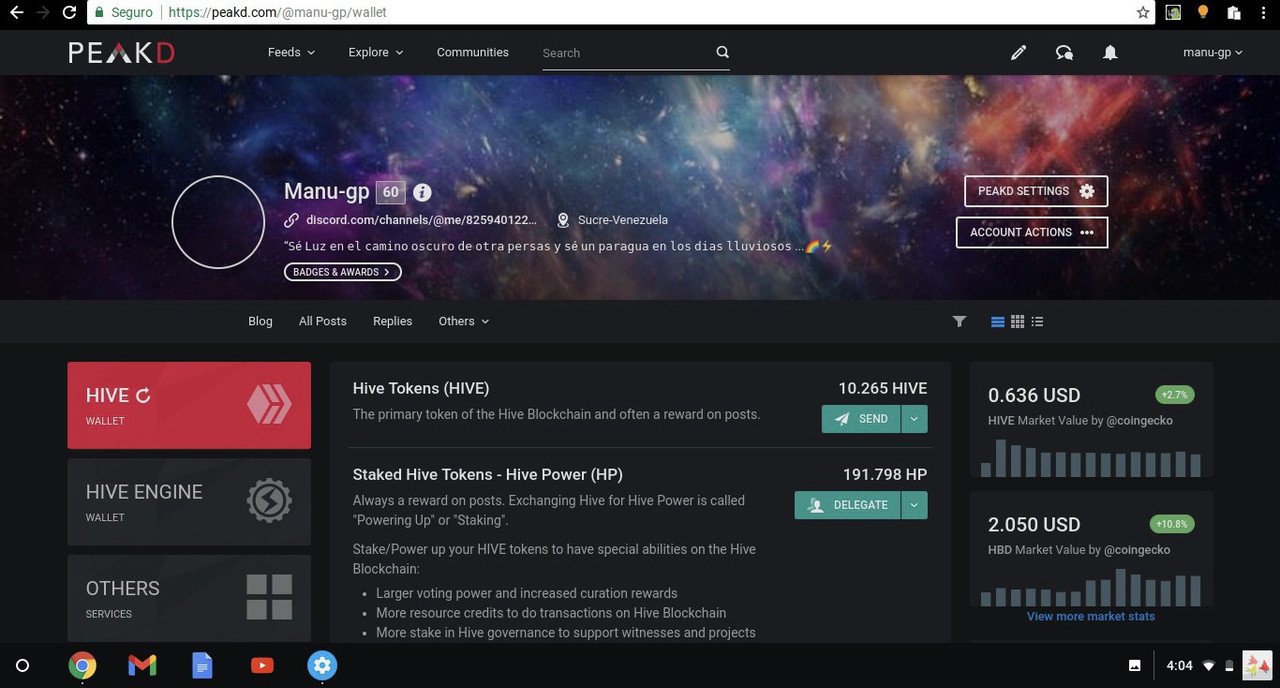
Task: Open Google Docs from the shelf
Action: 202,665
